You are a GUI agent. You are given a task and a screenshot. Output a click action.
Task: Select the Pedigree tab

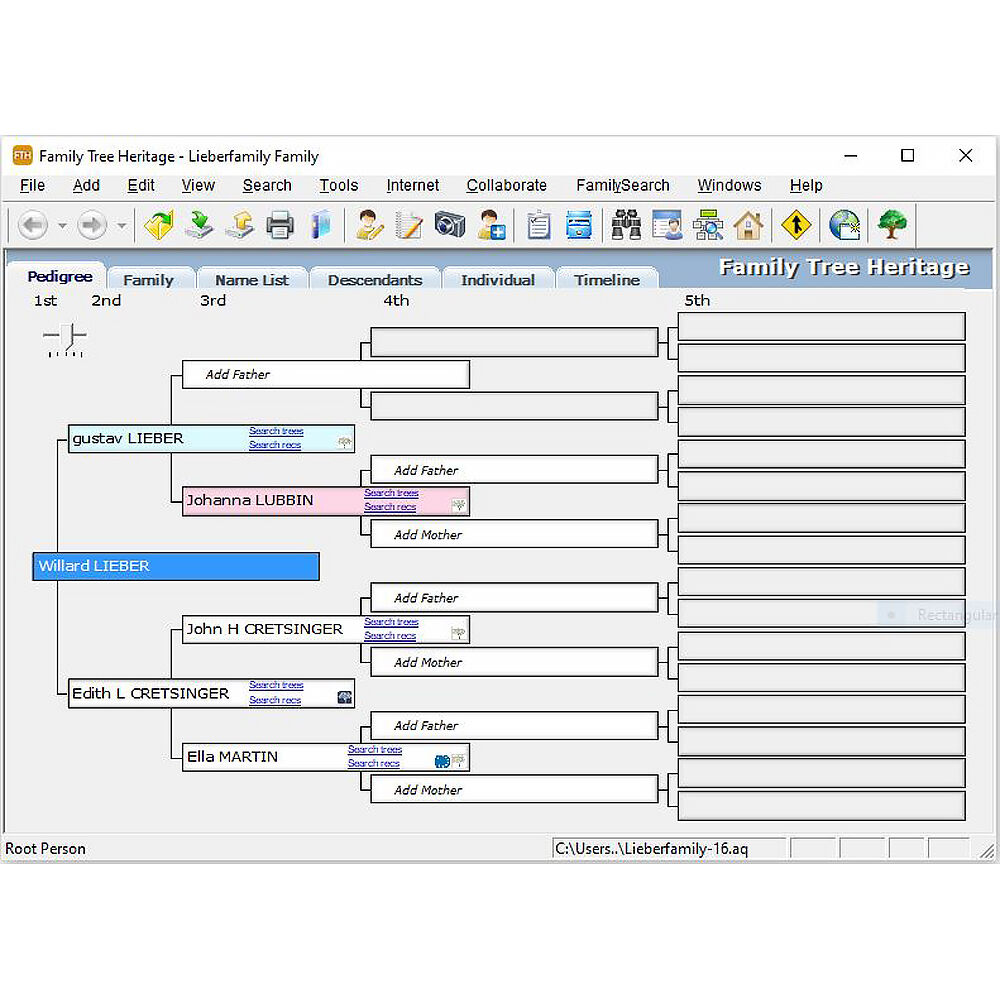tap(59, 277)
